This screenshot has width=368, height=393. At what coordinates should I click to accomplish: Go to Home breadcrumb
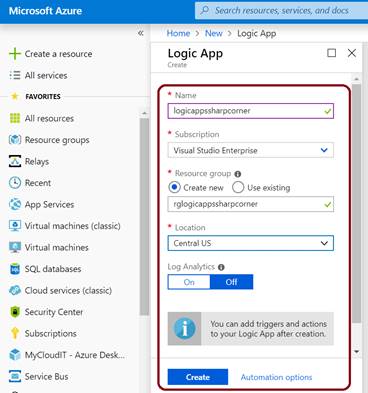coord(178,33)
